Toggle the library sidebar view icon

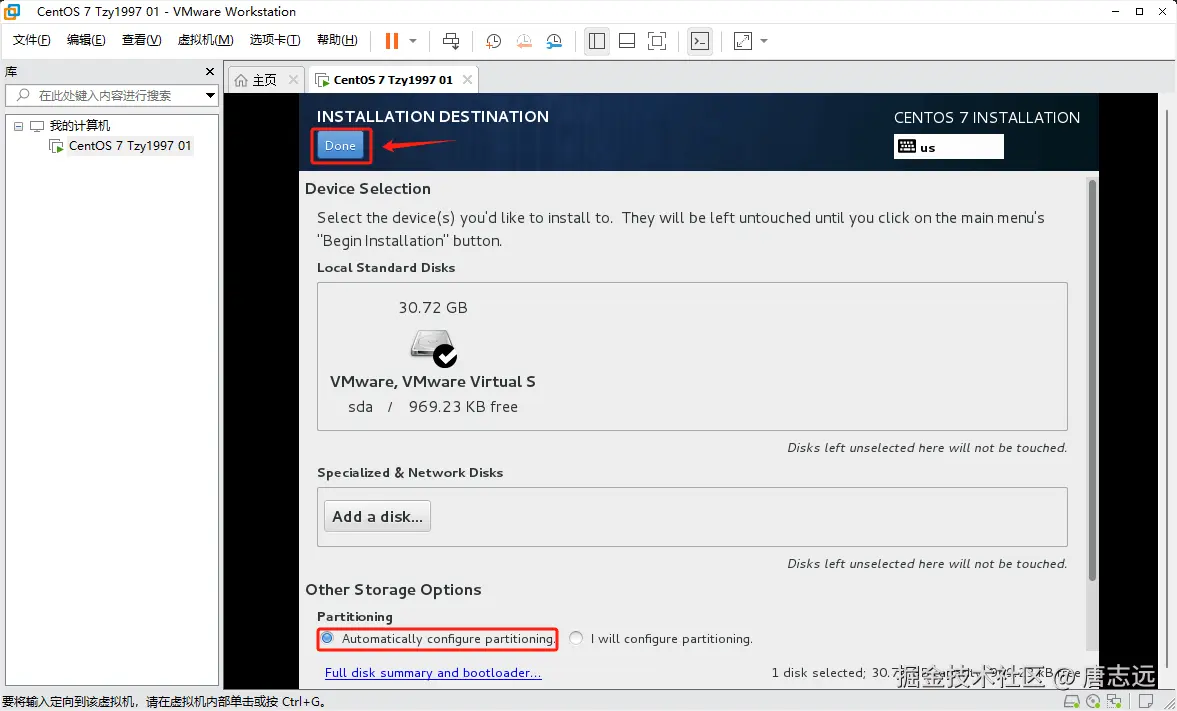click(x=597, y=41)
